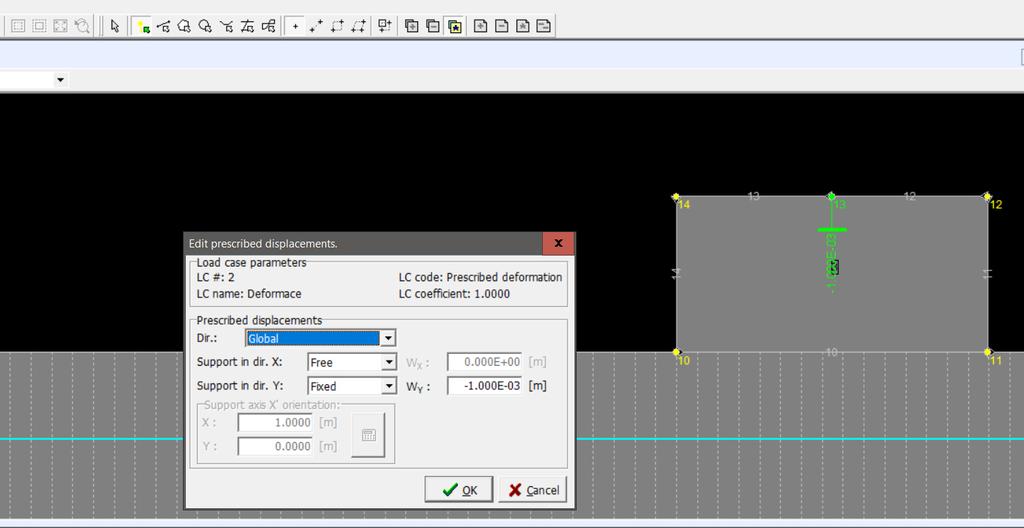Select node 11 at bottom-right corner
Screen dimensions: 1024x528
(x=987, y=352)
